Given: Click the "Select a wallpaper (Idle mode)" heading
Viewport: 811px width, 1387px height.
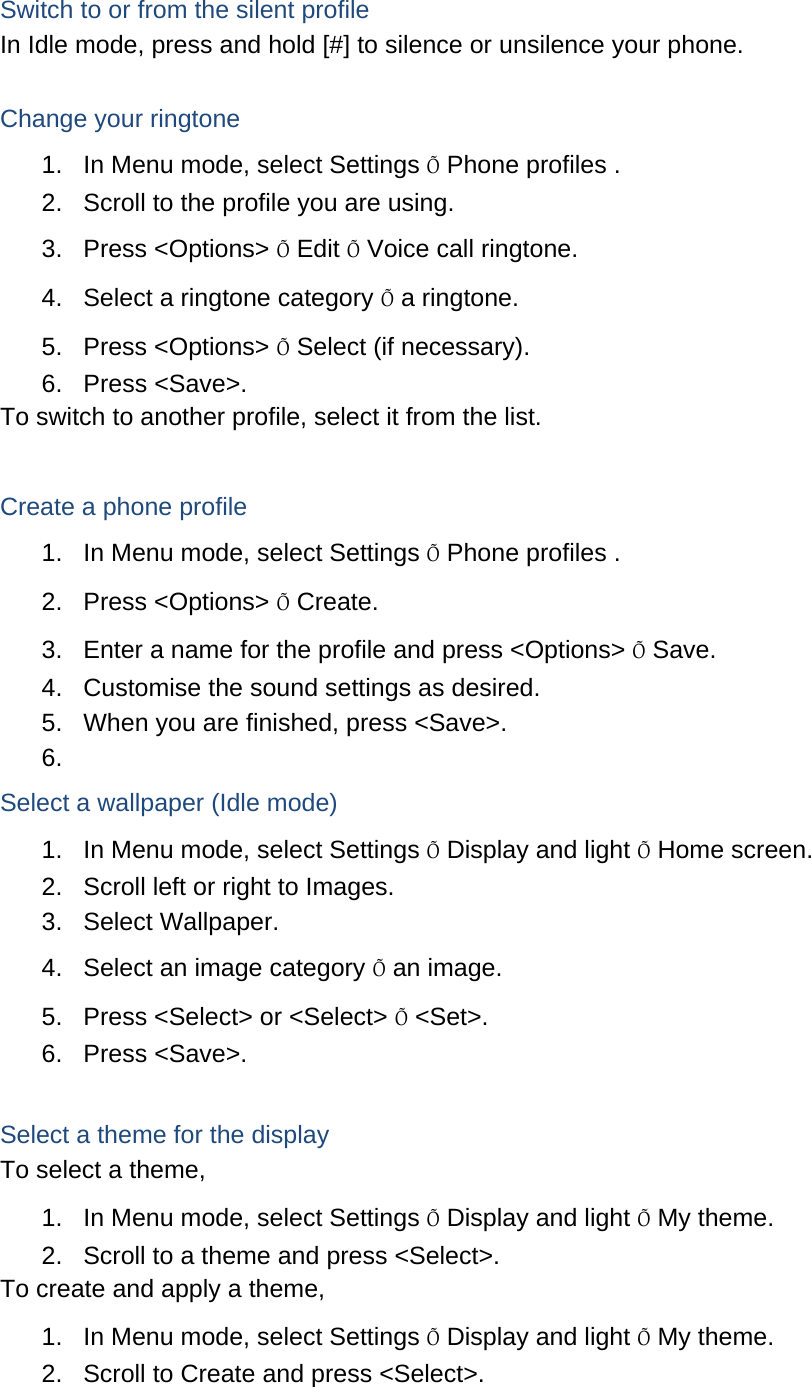Looking at the screenshot, I should coord(169,803).
